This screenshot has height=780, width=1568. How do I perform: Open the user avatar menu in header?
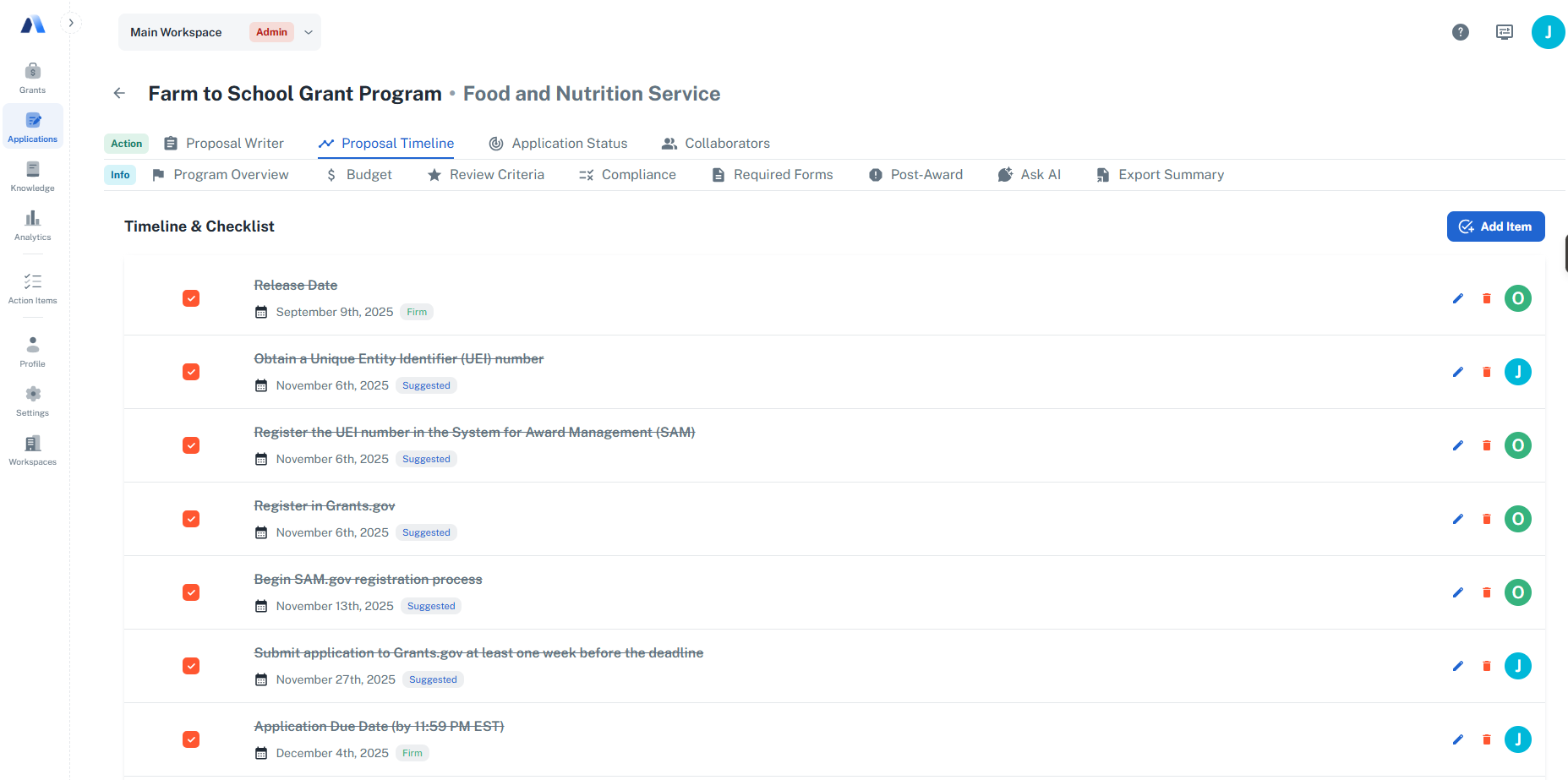(1547, 32)
